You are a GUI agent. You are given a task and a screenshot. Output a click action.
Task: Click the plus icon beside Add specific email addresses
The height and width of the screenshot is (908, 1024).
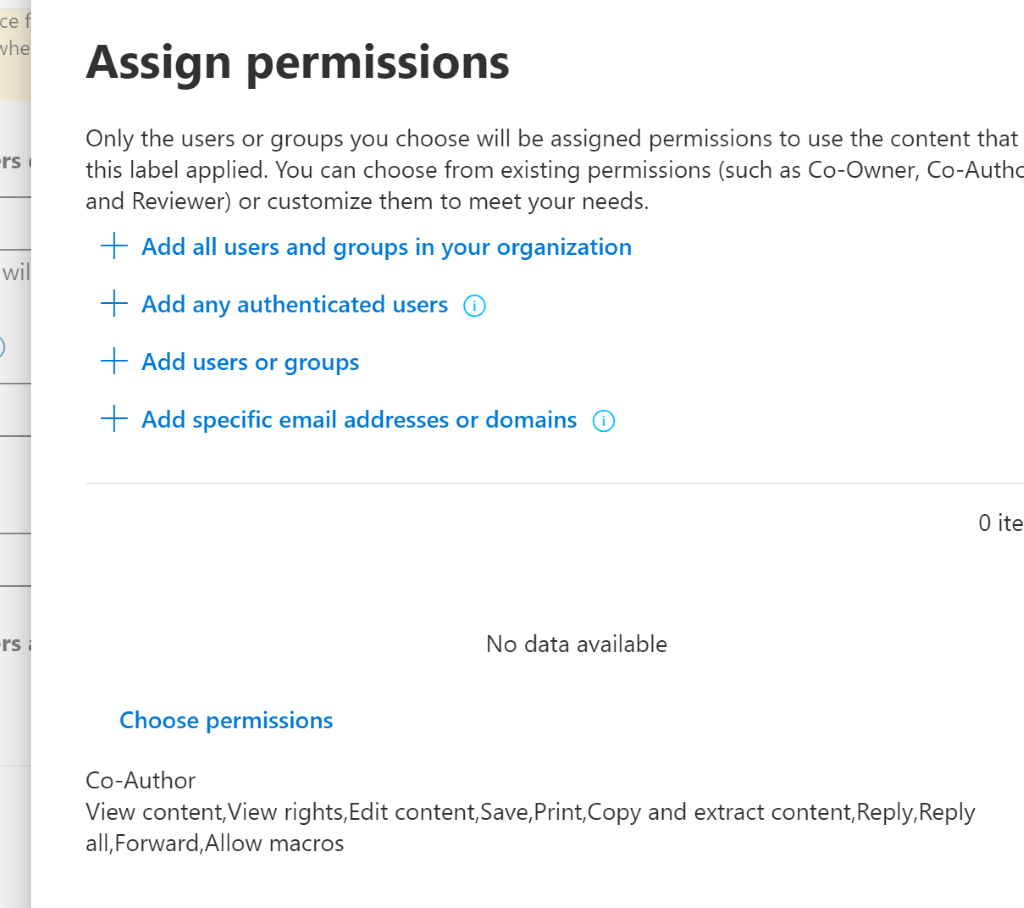click(x=115, y=420)
